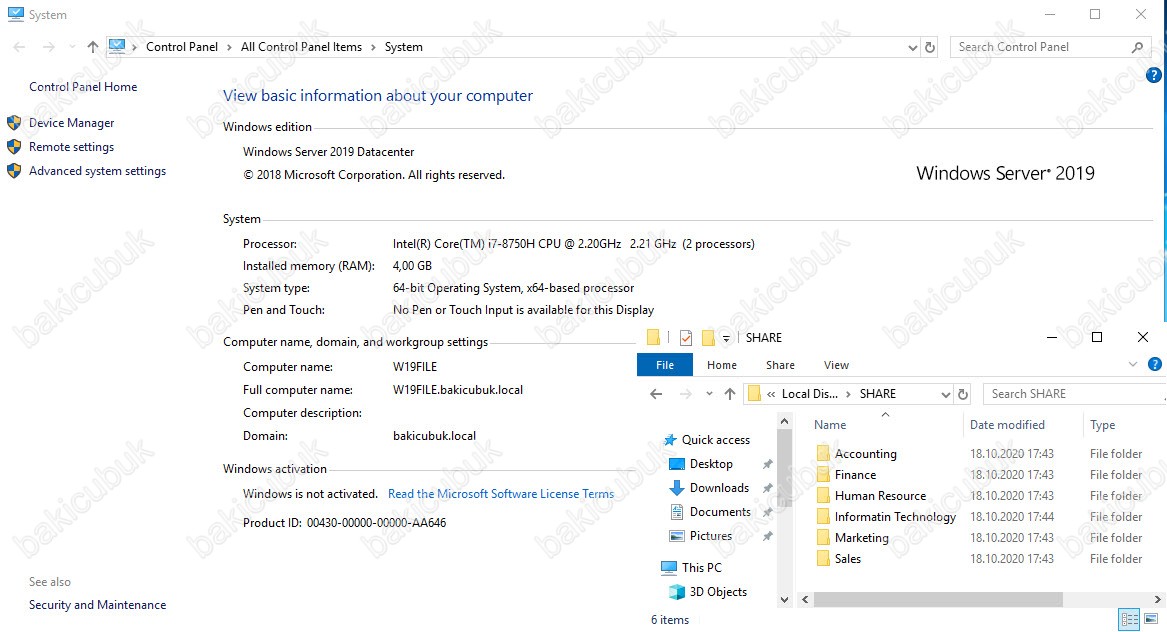The height and width of the screenshot is (632, 1167).
Task: Click the Device Manager shield icon
Action: point(14,123)
